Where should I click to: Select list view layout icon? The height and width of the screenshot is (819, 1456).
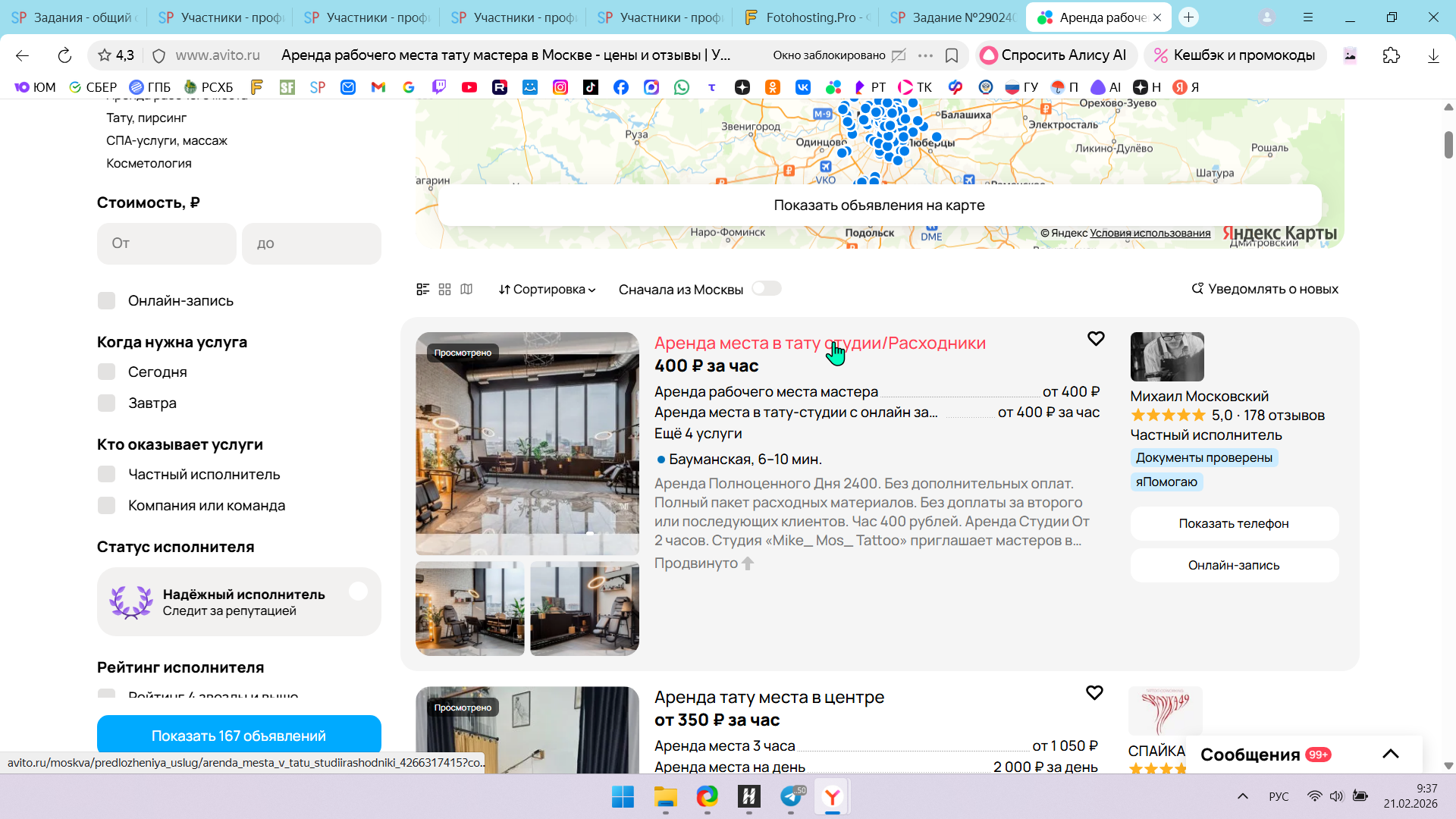423,289
